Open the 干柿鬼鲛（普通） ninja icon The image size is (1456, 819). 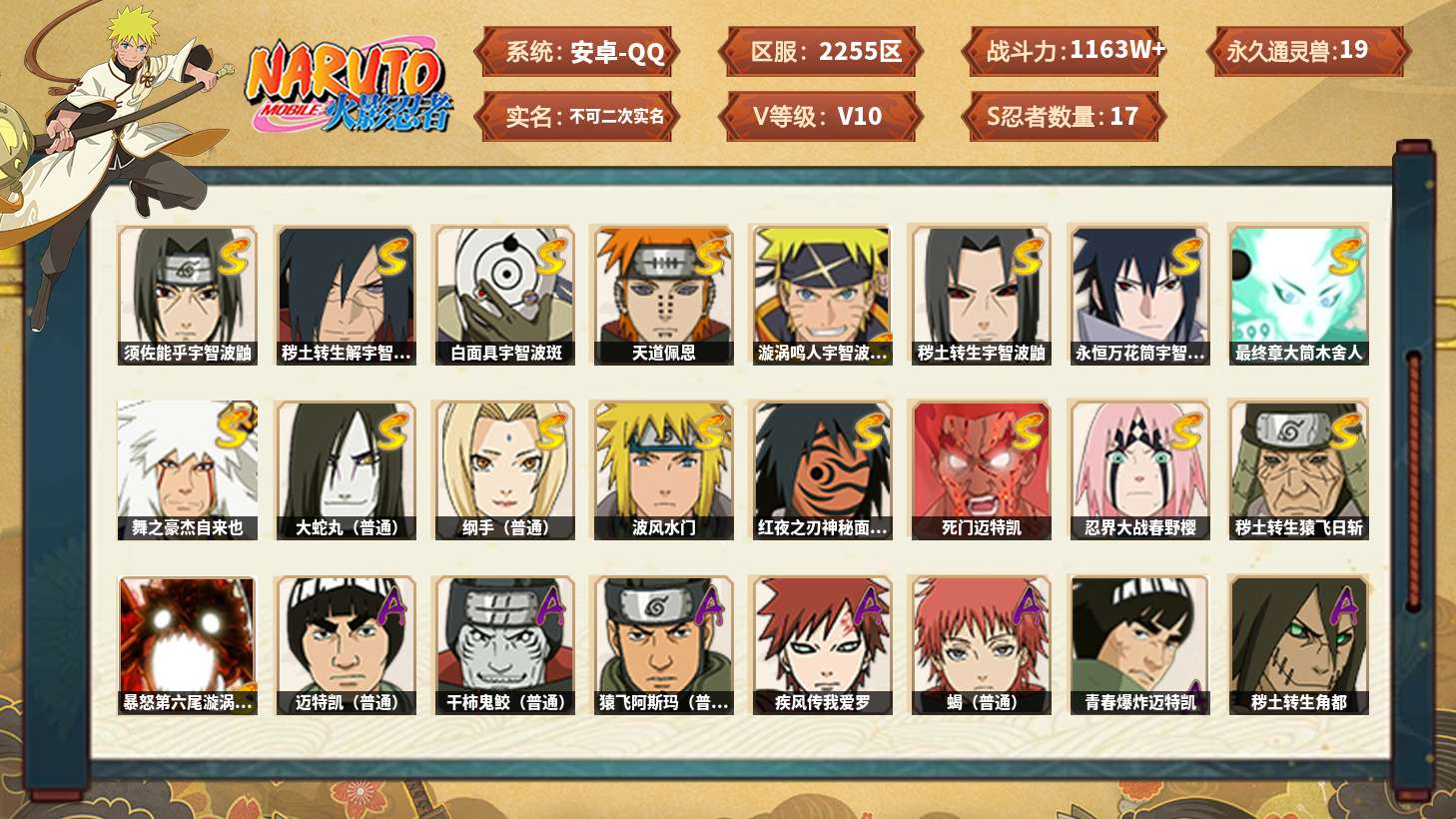click(x=504, y=645)
